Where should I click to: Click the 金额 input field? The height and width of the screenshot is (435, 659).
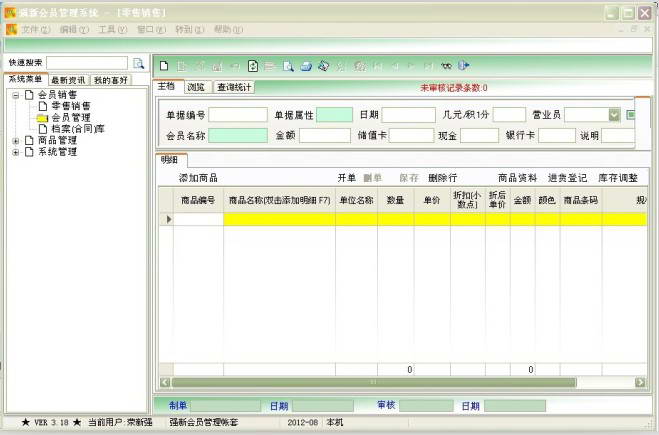325,135
